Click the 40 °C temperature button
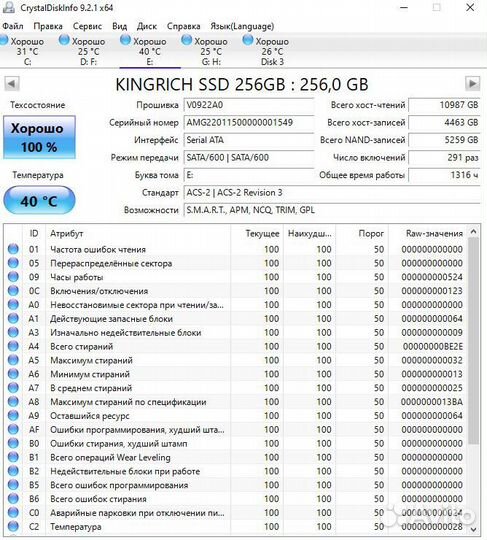487x540 pixels. 39,200
